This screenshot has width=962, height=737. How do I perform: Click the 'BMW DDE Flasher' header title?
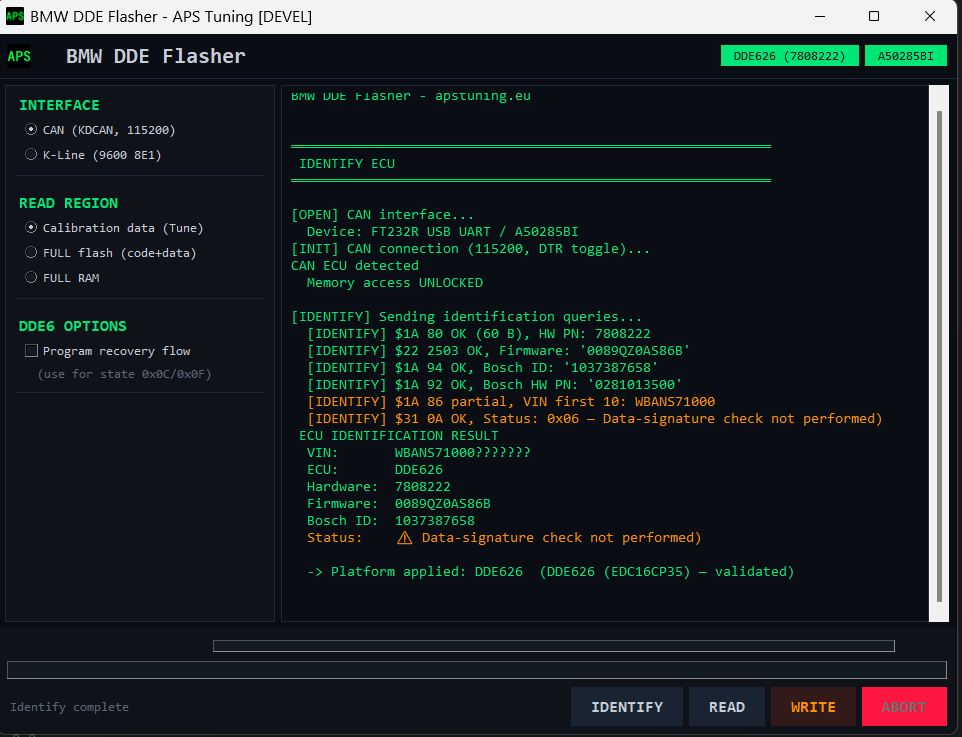click(156, 56)
